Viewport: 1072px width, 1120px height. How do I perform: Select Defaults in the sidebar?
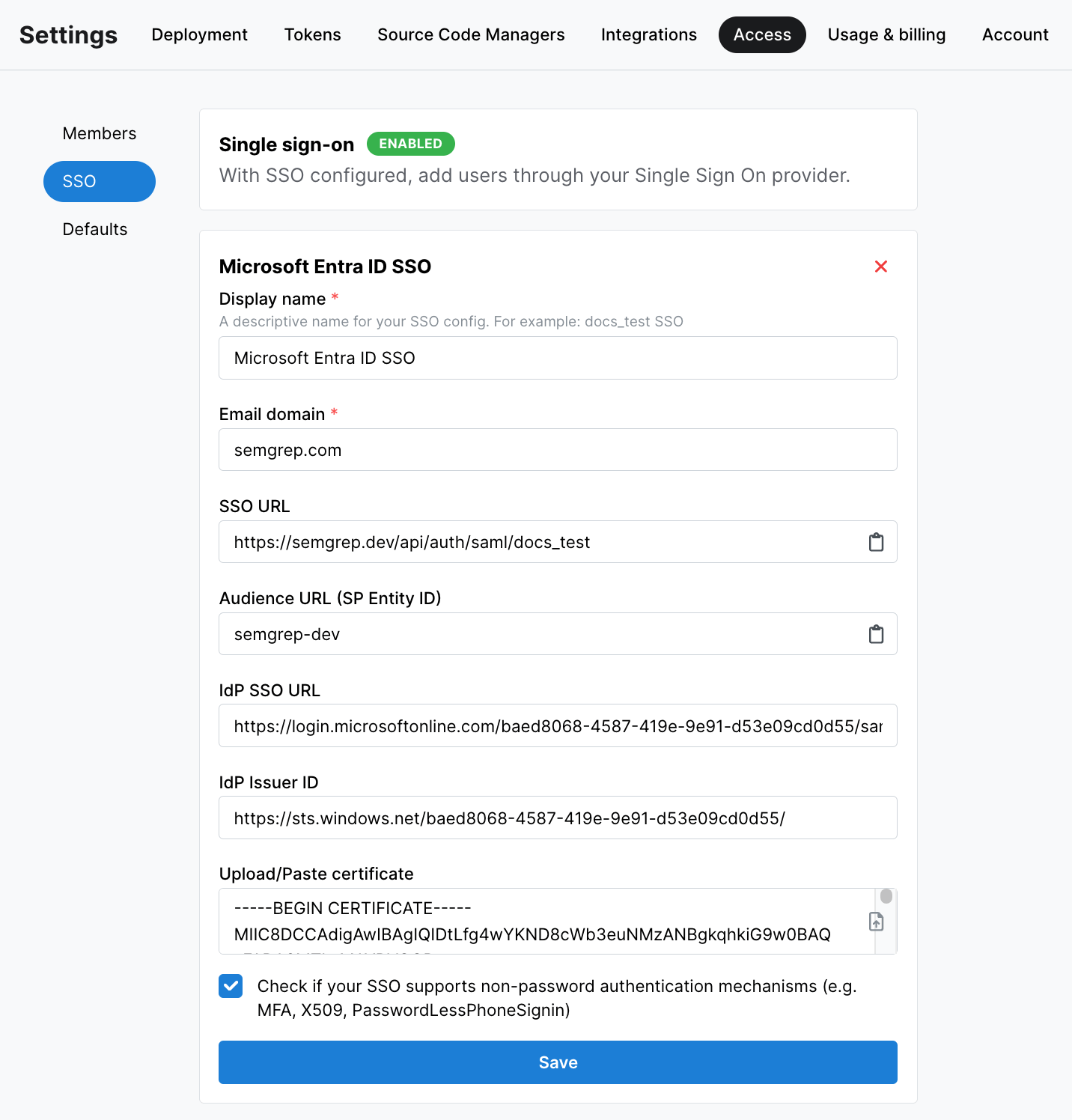coord(94,229)
